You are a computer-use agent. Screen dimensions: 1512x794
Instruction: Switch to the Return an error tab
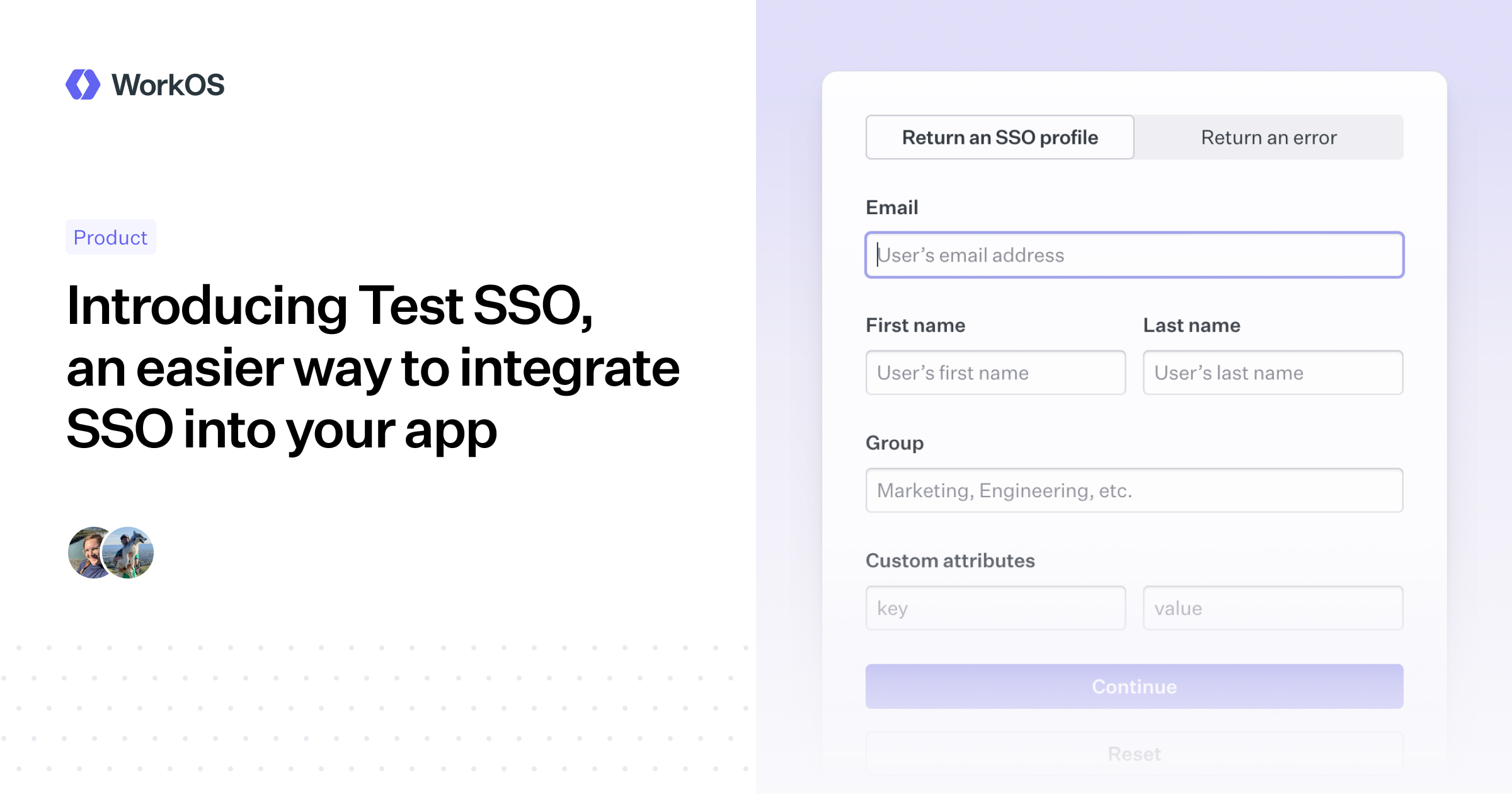[1269, 137]
